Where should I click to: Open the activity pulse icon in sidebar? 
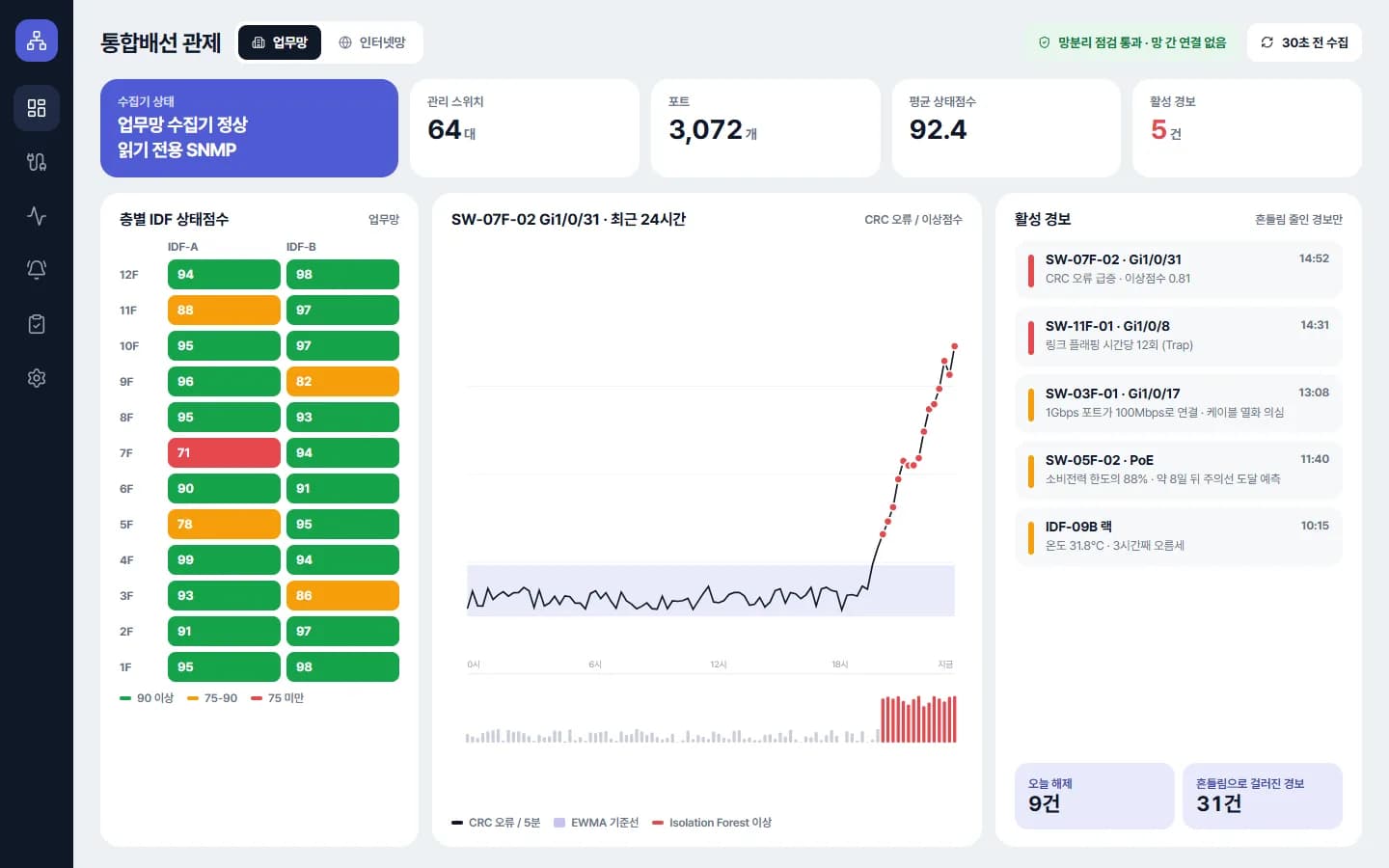[37, 216]
